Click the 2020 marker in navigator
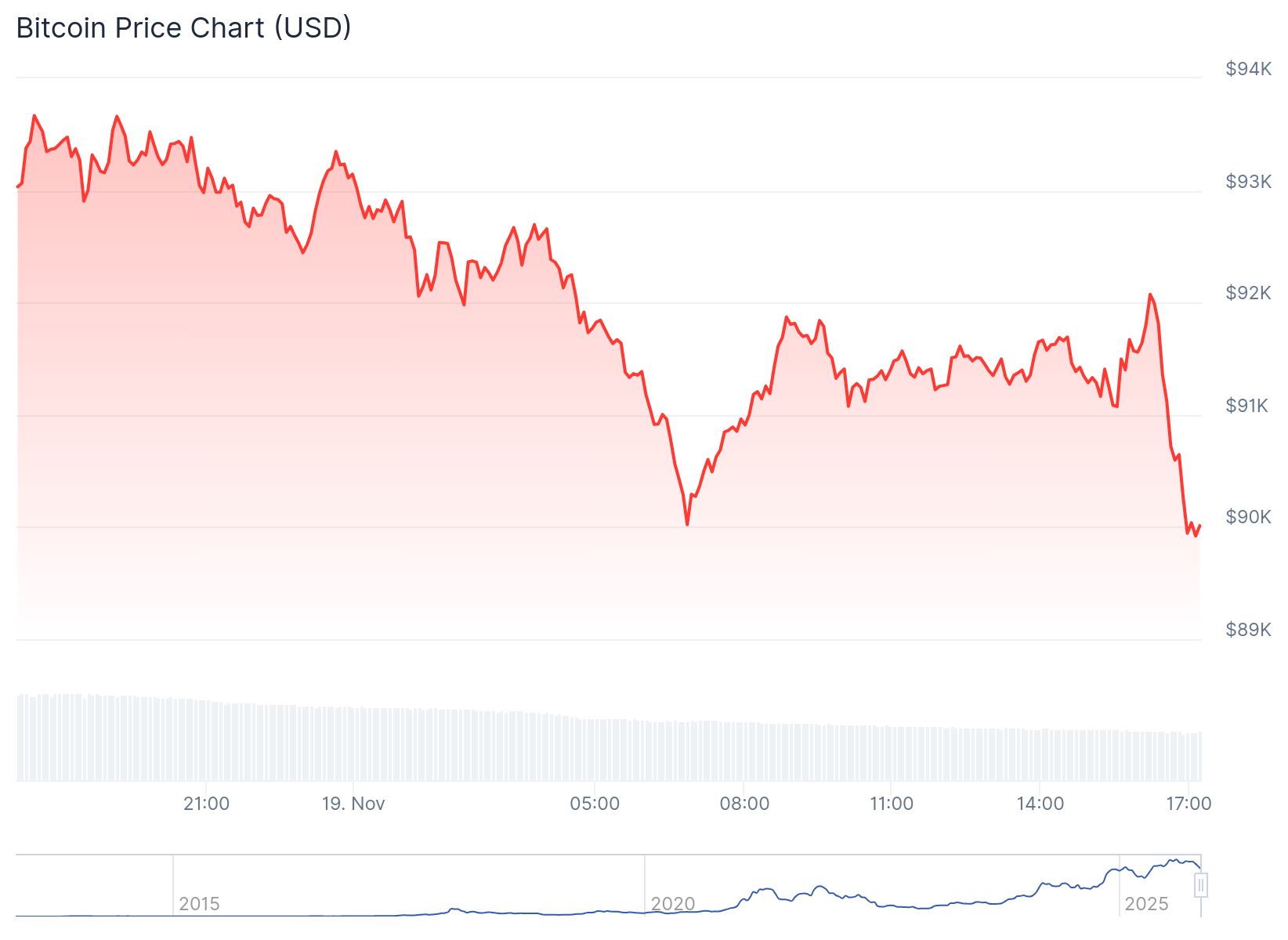 pyautogui.click(x=672, y=904)
